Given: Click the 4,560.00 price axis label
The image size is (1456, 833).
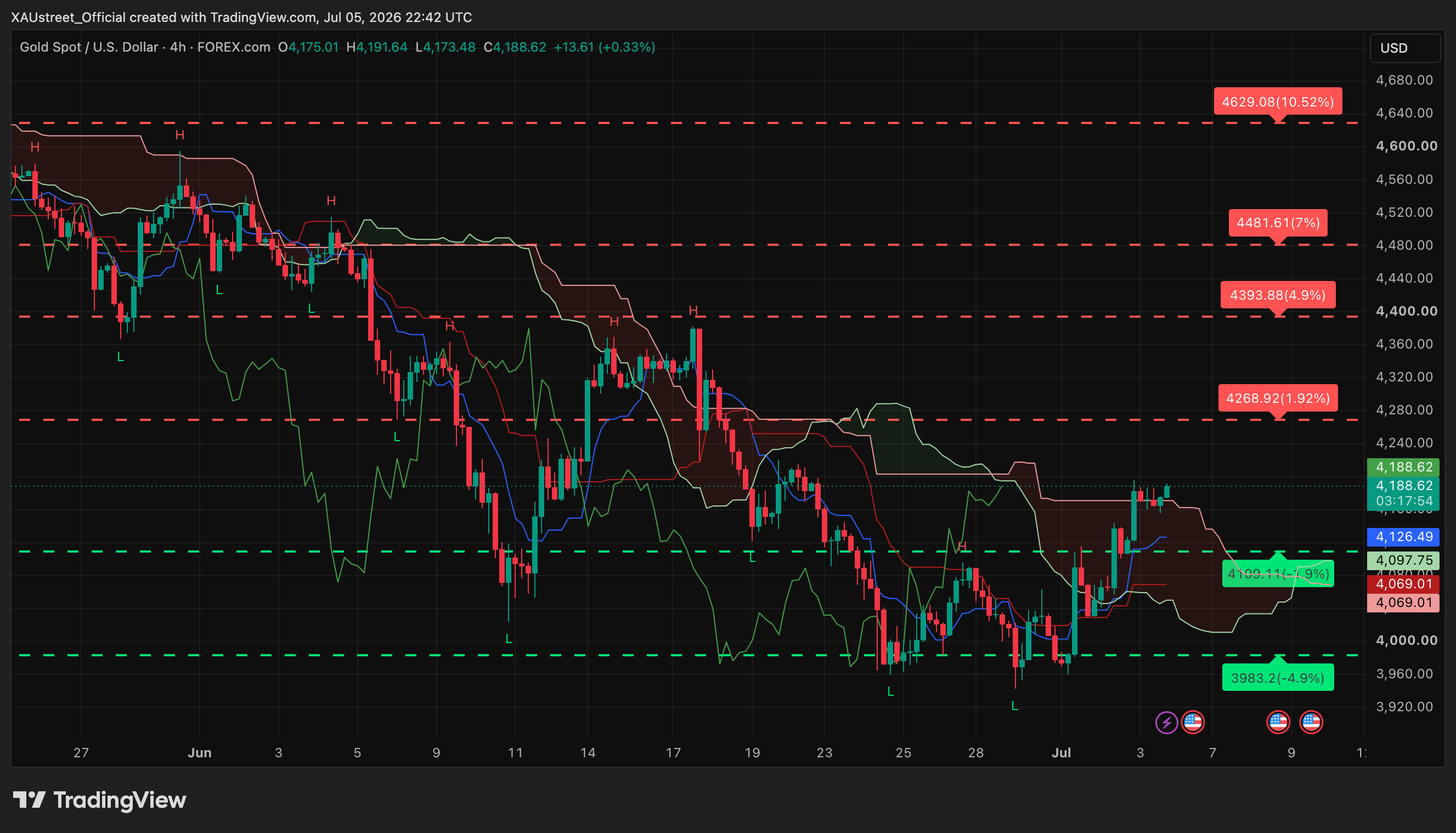Looking at the screenshot, I should (1404, 179).
